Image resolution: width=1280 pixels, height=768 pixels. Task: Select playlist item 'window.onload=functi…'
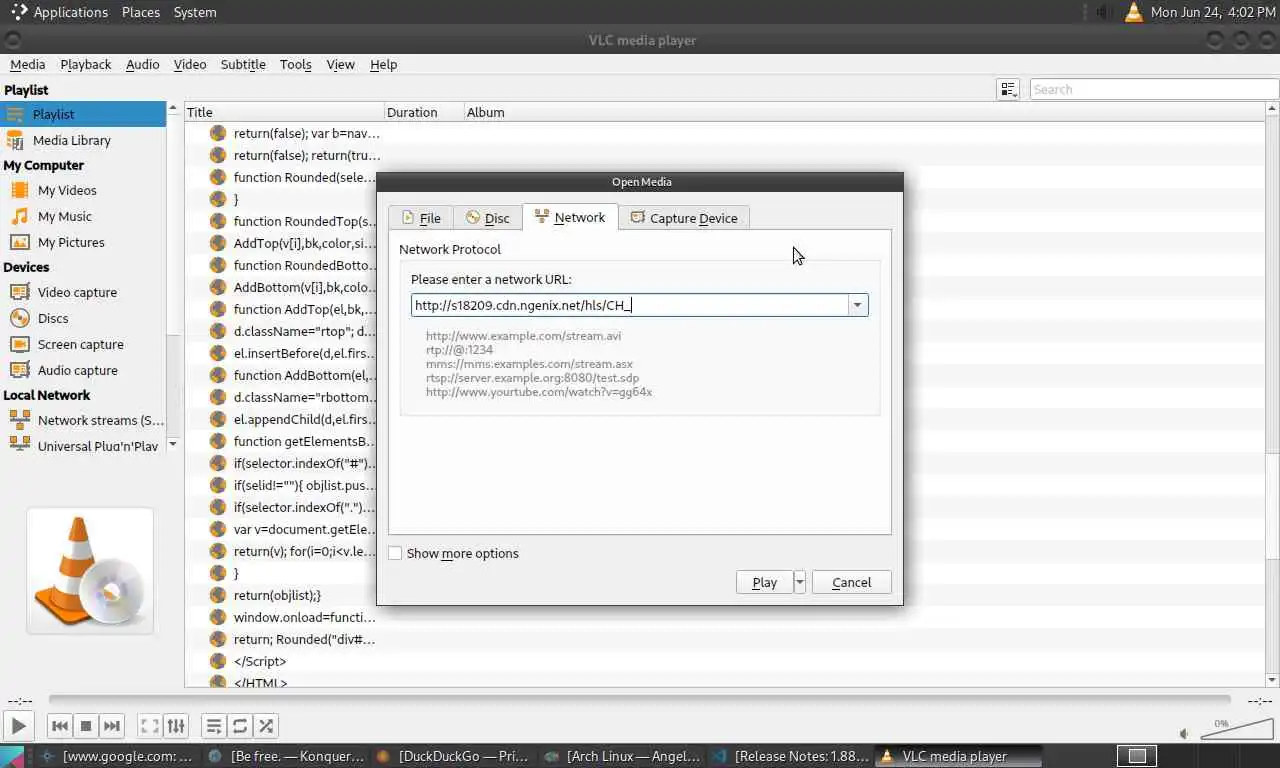[305, 617]
